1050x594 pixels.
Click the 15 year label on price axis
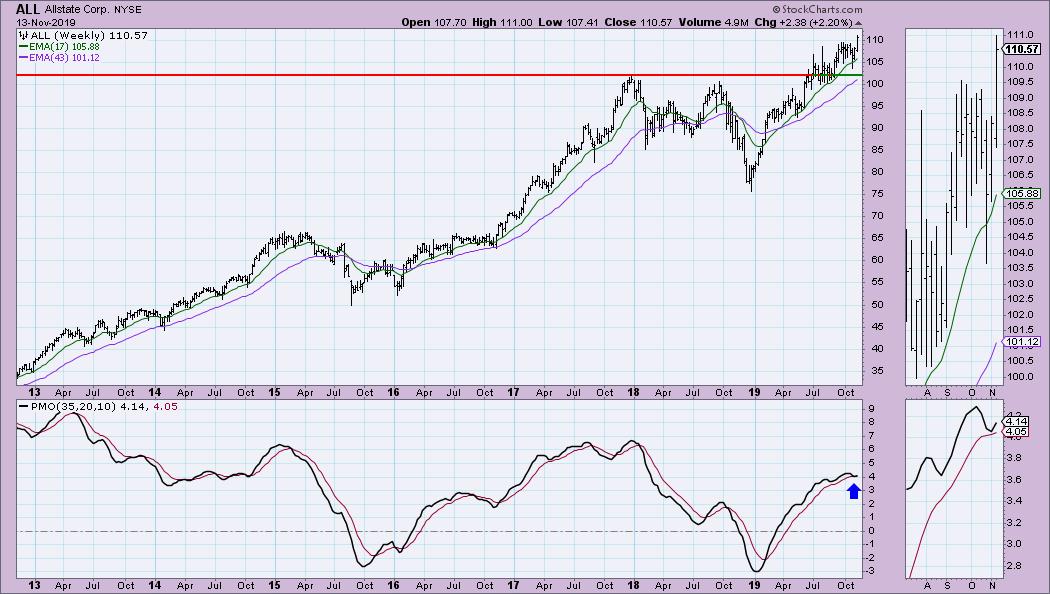pyautogui.click(x=274, y=392)
